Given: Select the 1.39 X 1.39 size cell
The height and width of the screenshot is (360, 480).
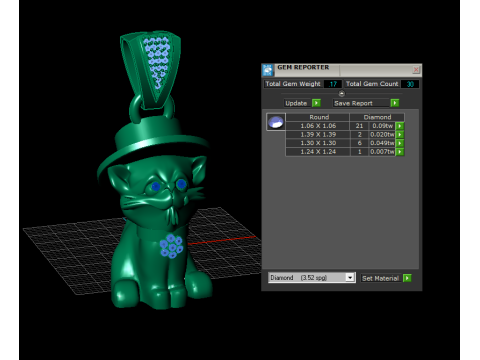Looking at the screenshot, I should coord(318,135).
